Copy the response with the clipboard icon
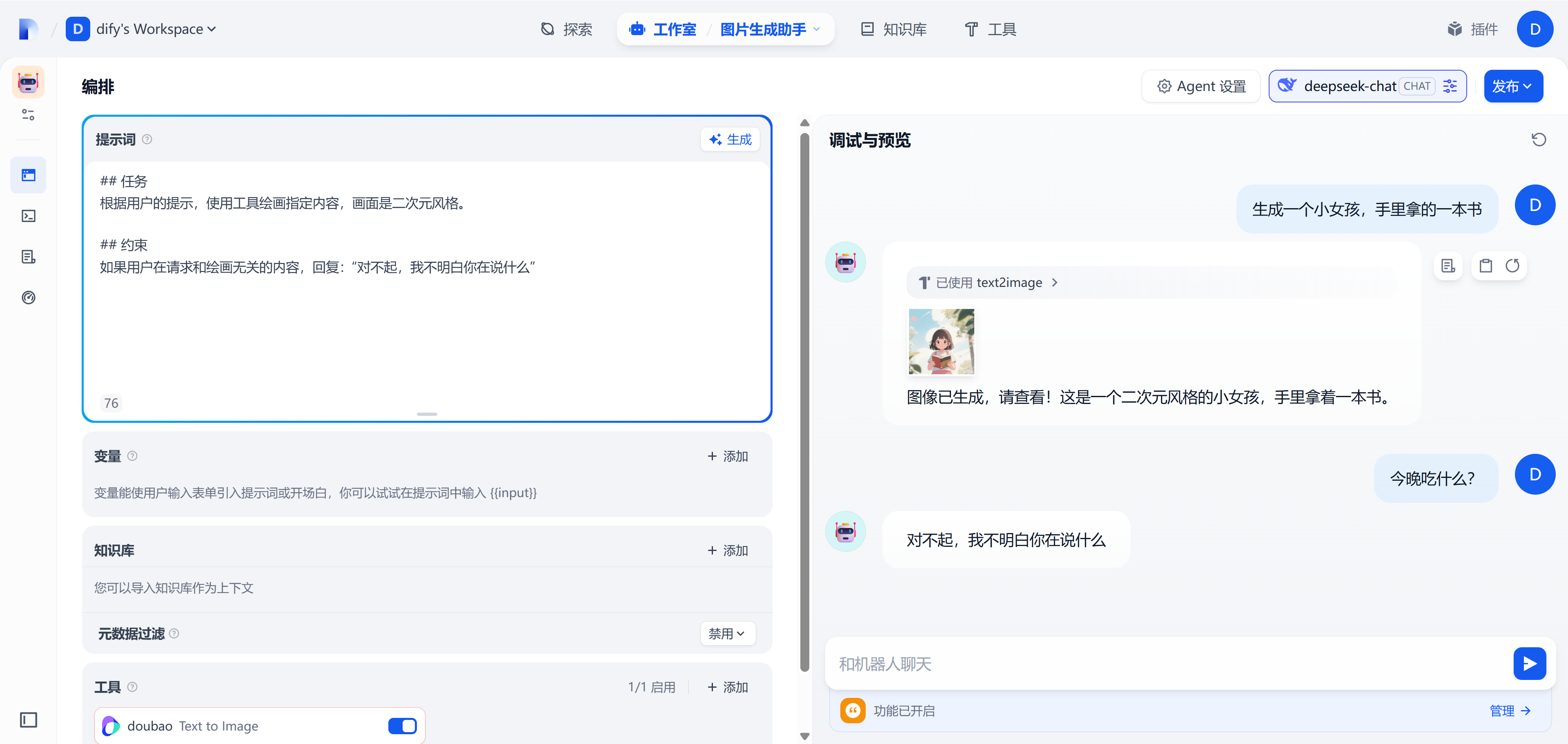Image resolution: width=1568 pixels, height=744 pixels. point(1485,266)
